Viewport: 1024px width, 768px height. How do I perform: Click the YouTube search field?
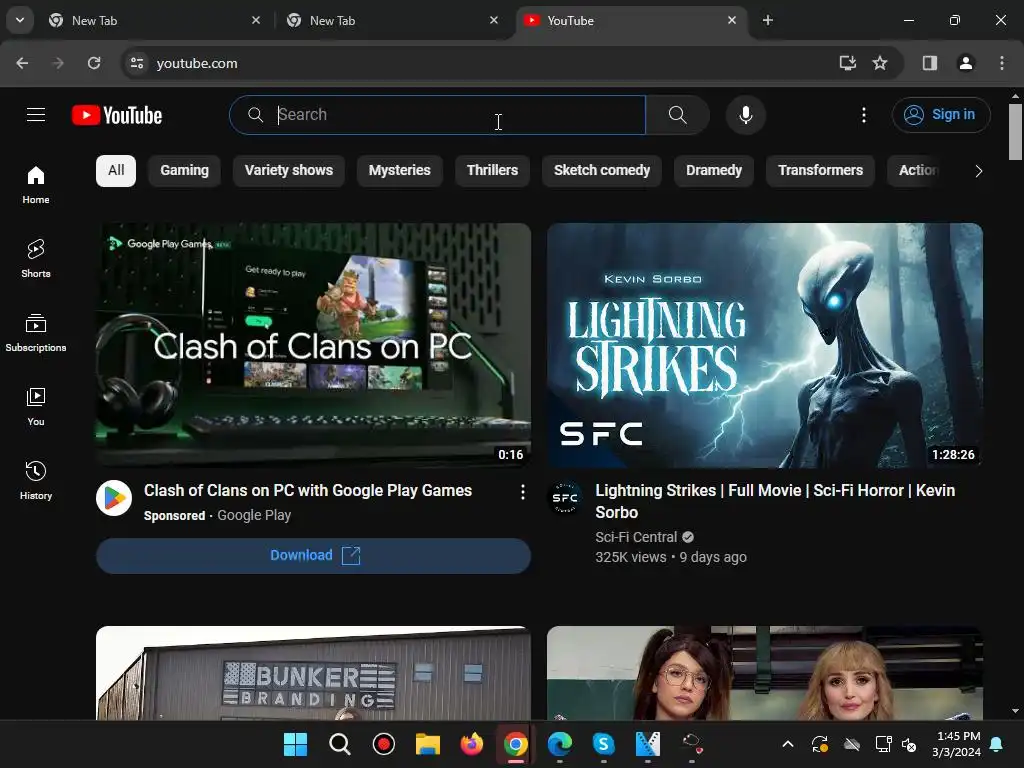438,115
